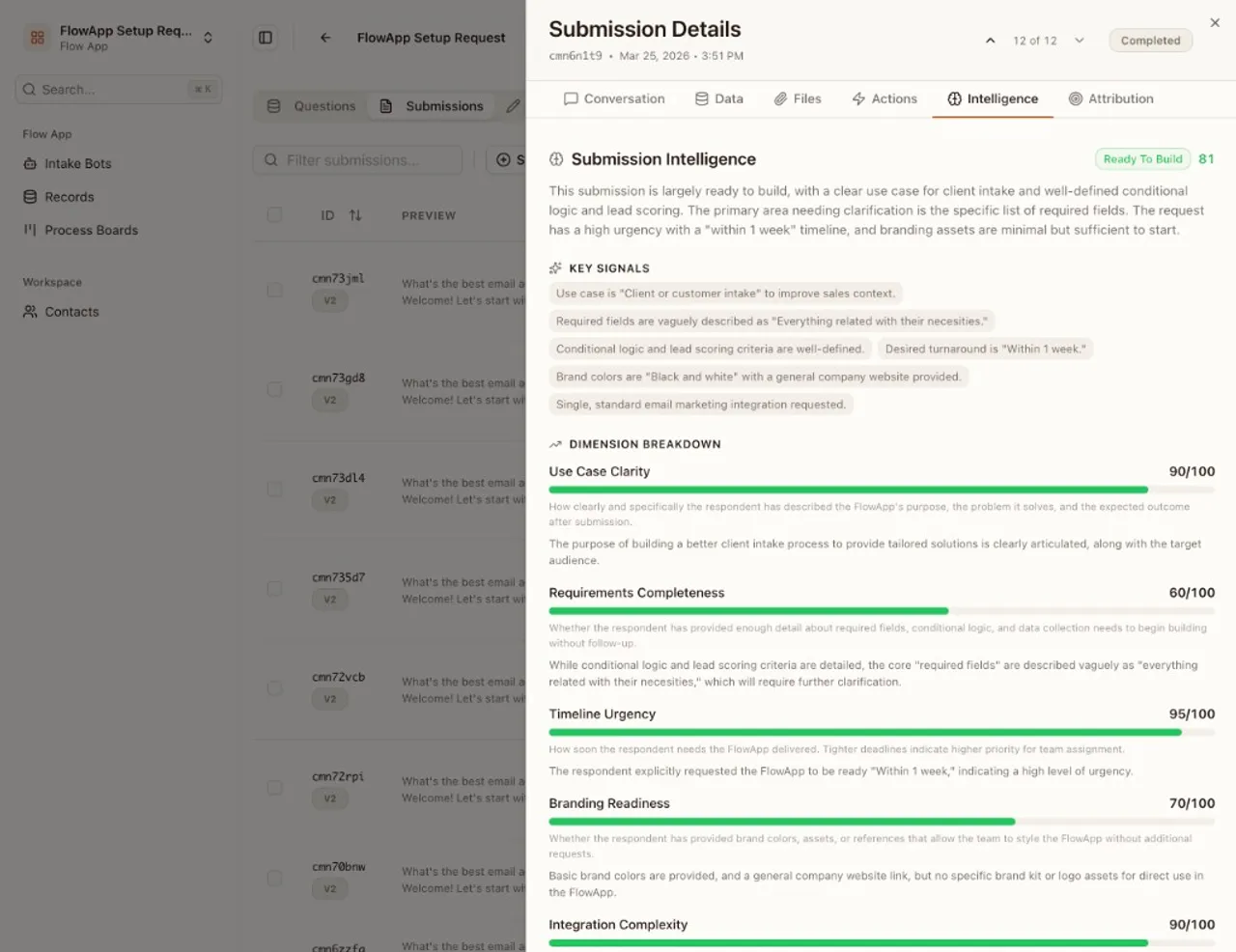Select the Ready To Build label
Image resolution: width=1236 pixels, height=952 pixels.
click(x=1142, y=158)
